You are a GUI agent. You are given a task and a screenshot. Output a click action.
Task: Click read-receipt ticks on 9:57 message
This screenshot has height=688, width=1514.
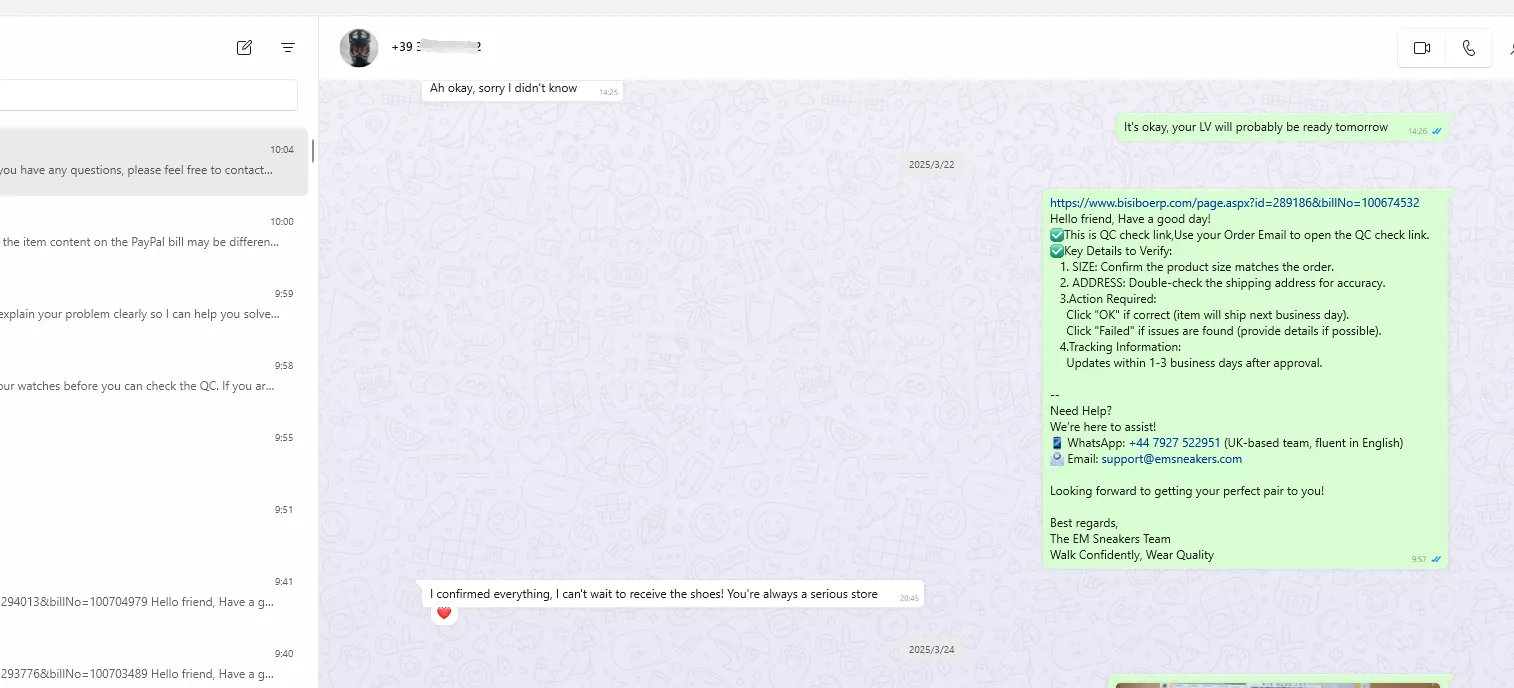[1436, 559]
